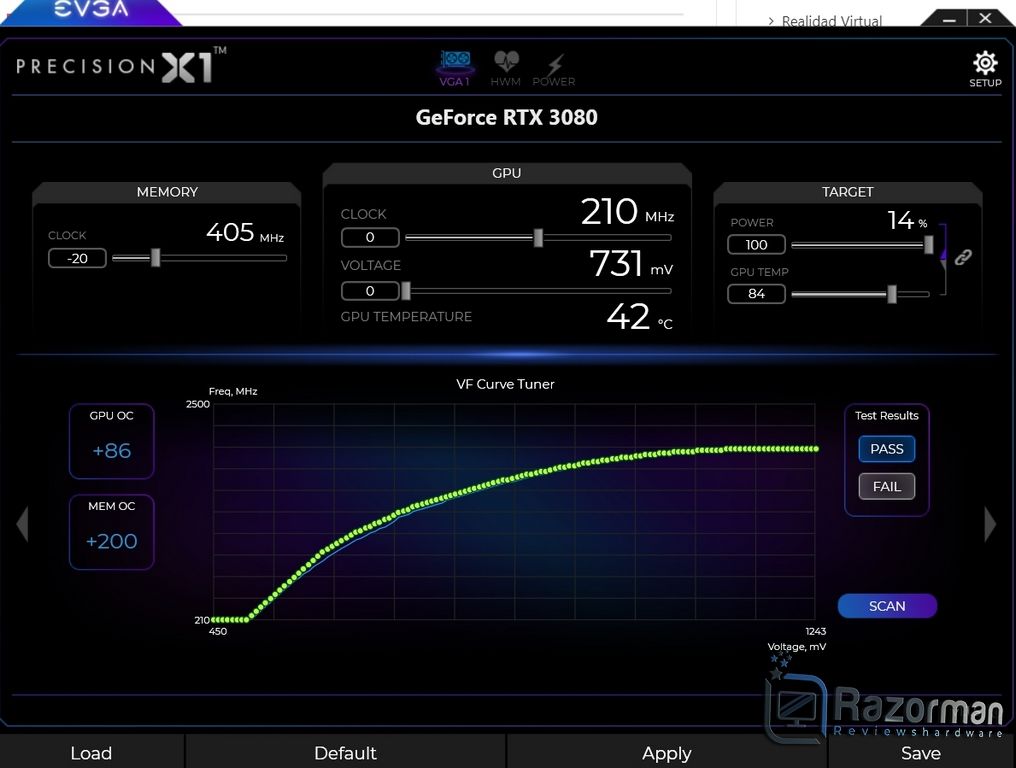Click the GPU OC +86 value box
The image size is (1016, 768).
pyautogui.click(x=111, y=441)
